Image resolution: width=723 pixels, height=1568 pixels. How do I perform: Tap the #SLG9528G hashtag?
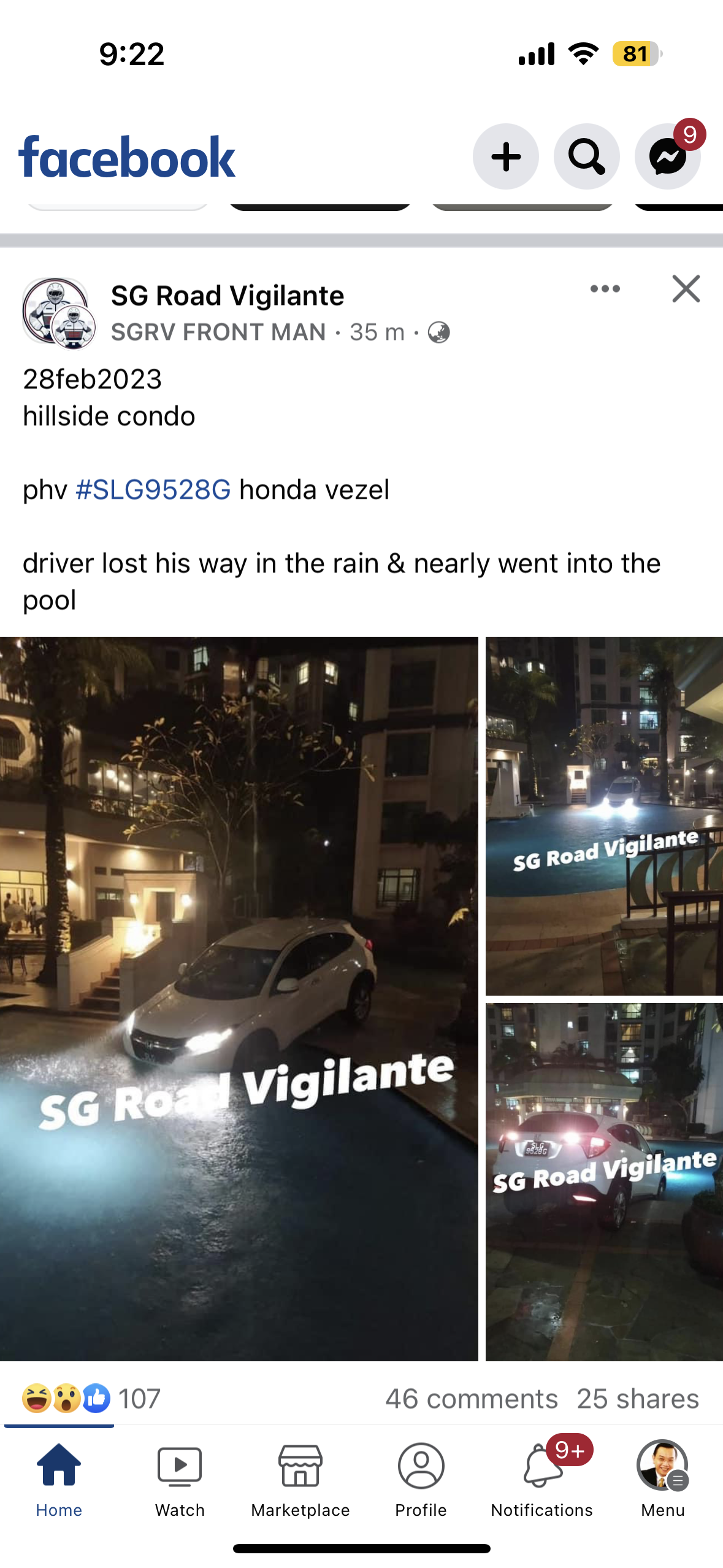click(x=153, y=490)
